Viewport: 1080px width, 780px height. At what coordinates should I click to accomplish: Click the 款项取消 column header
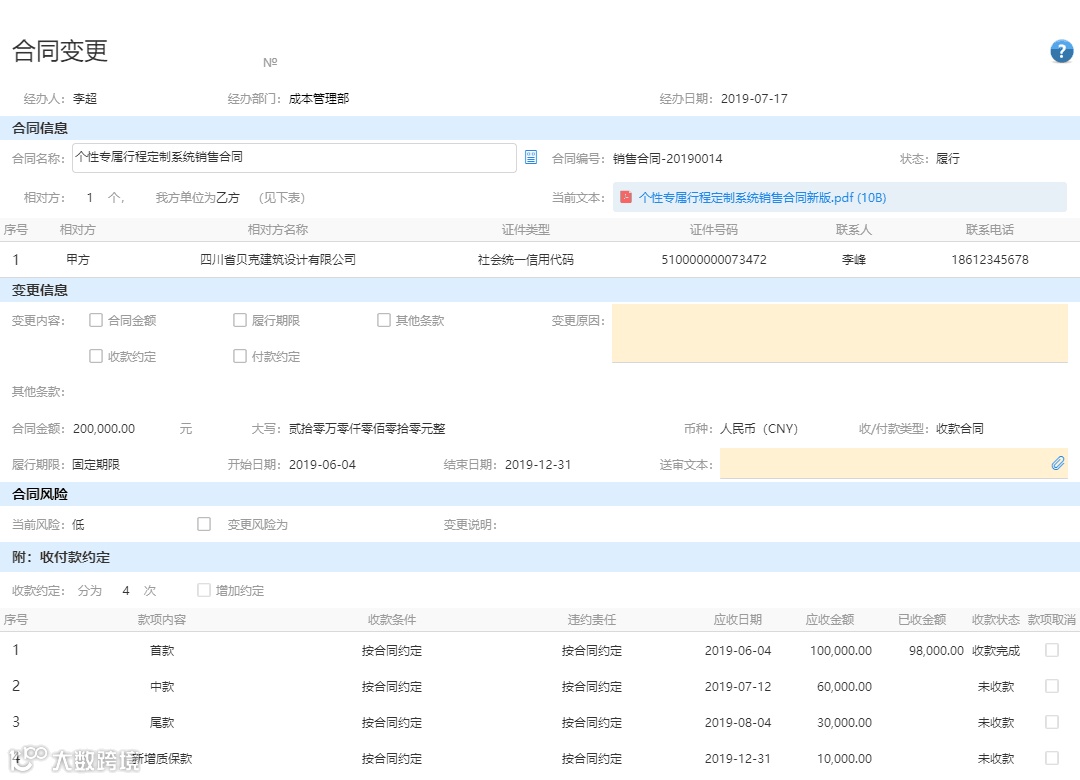point(1052,619)
